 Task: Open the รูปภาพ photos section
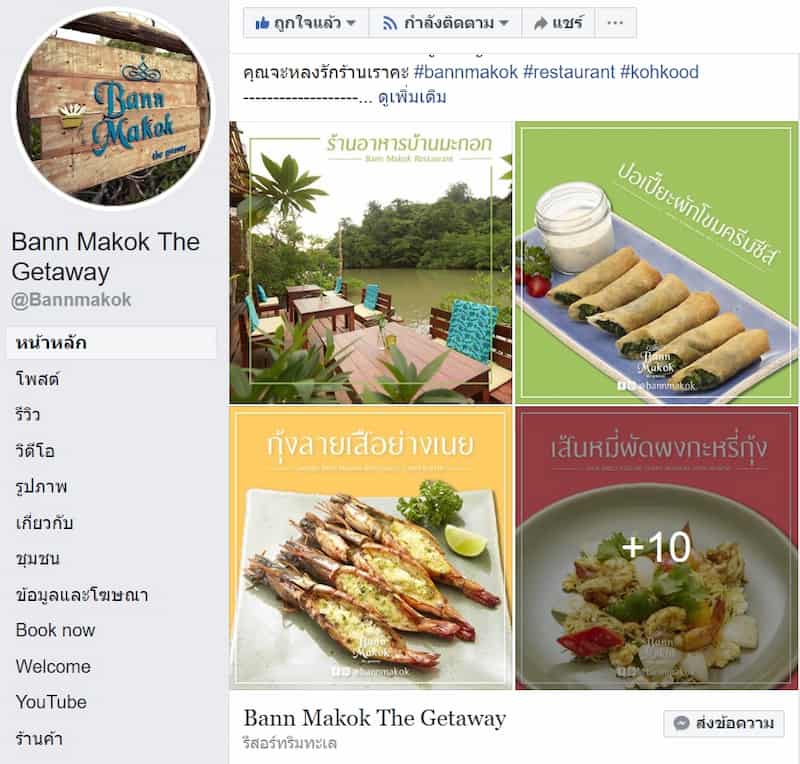click(x=41, y=487)
